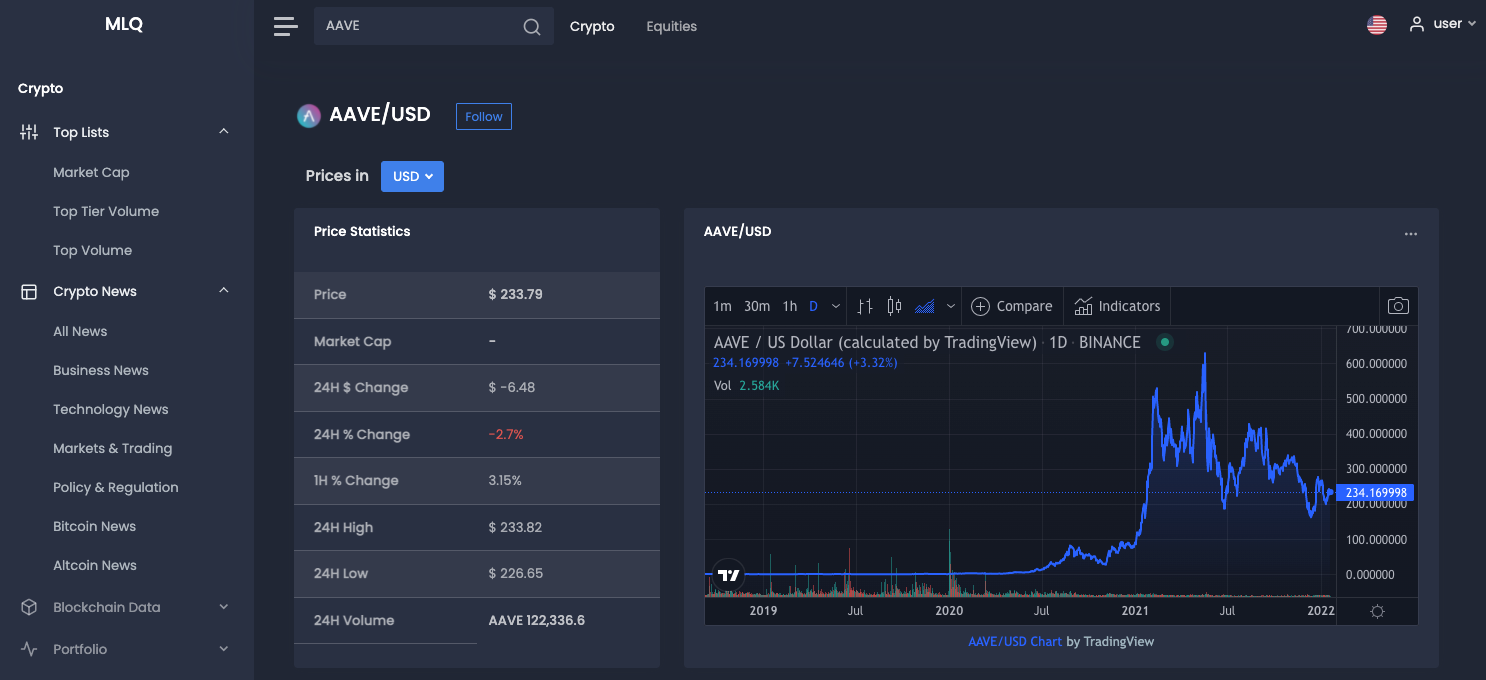Click the Crypto News newspaper icon
1486x680 pixels.
point(29,292)
